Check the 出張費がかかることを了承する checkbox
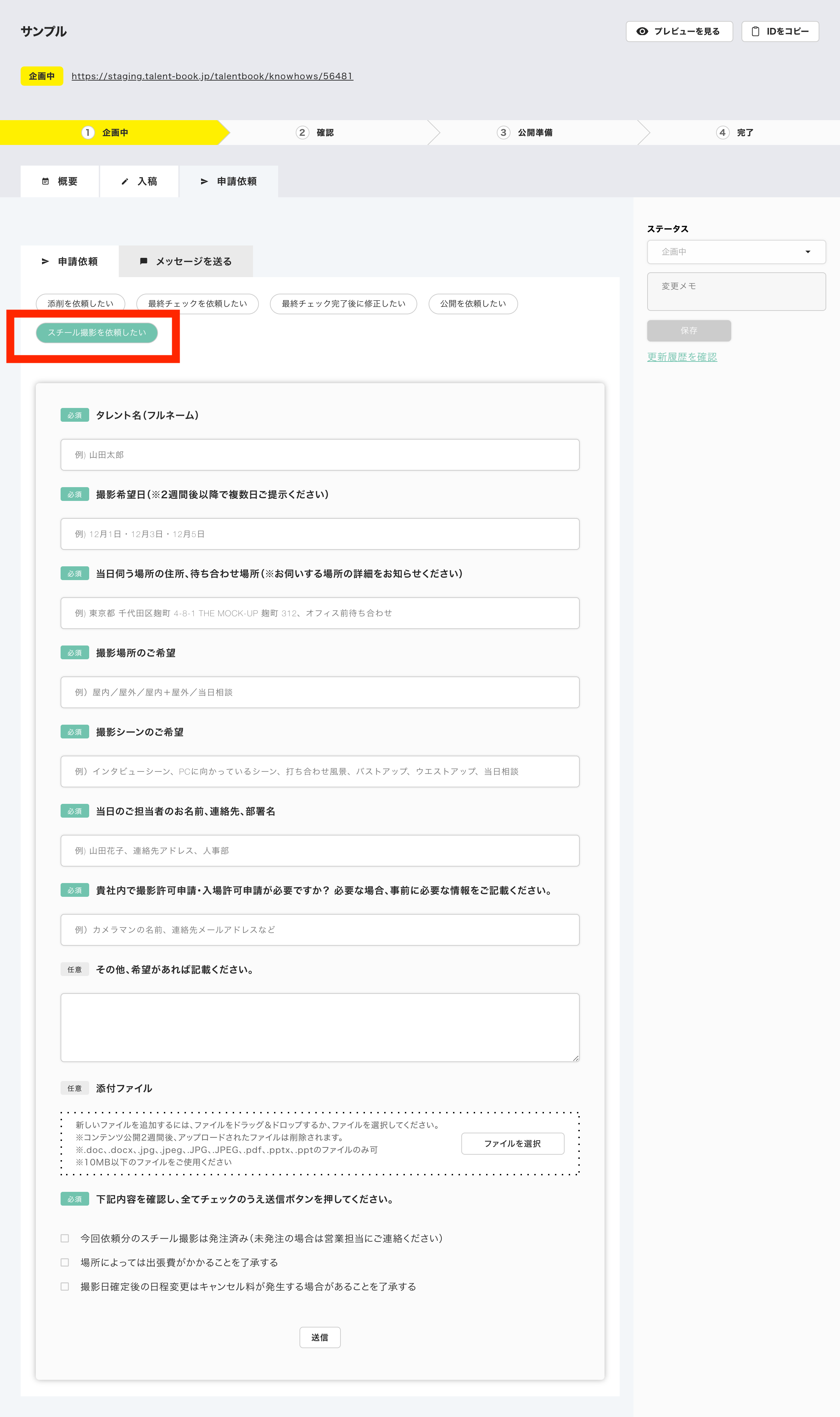The height and width of the screenshot is (1417, 840). point(65,1262)
